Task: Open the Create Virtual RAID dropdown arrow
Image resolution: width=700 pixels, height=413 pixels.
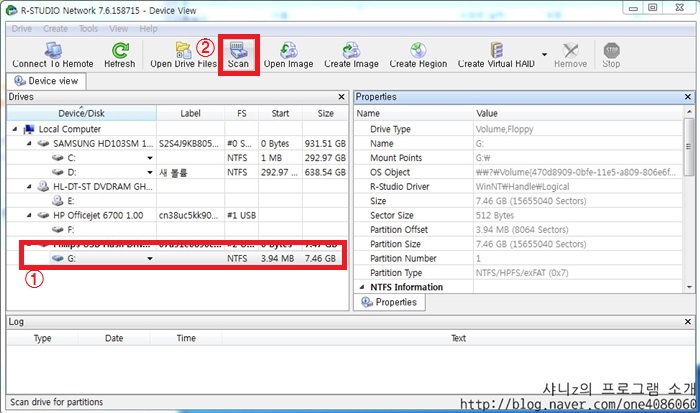Action: 544,54
